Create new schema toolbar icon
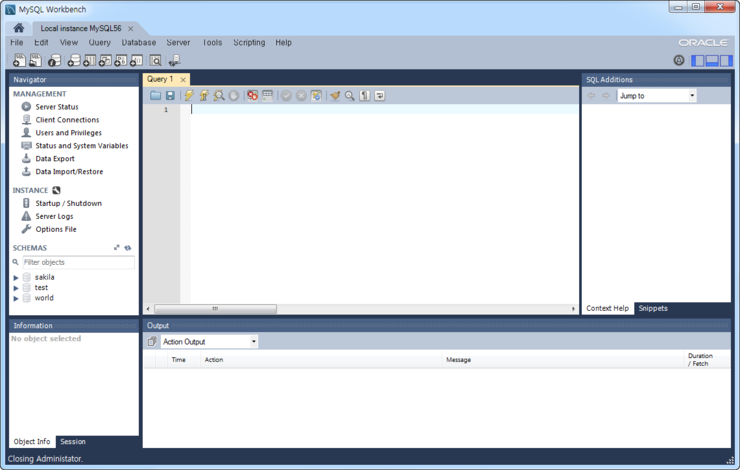Screen dimensions: 740x470 pyautogui.click(x=74, y=60)
